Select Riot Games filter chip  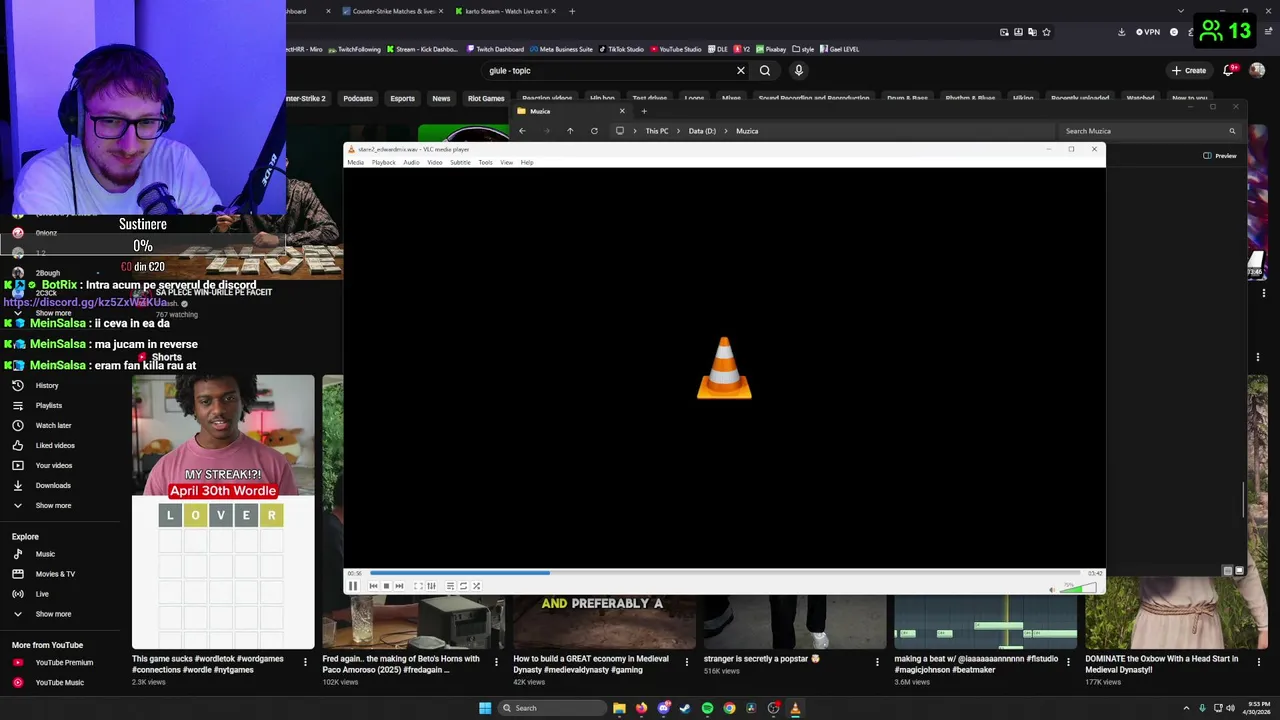coord(486,98)
